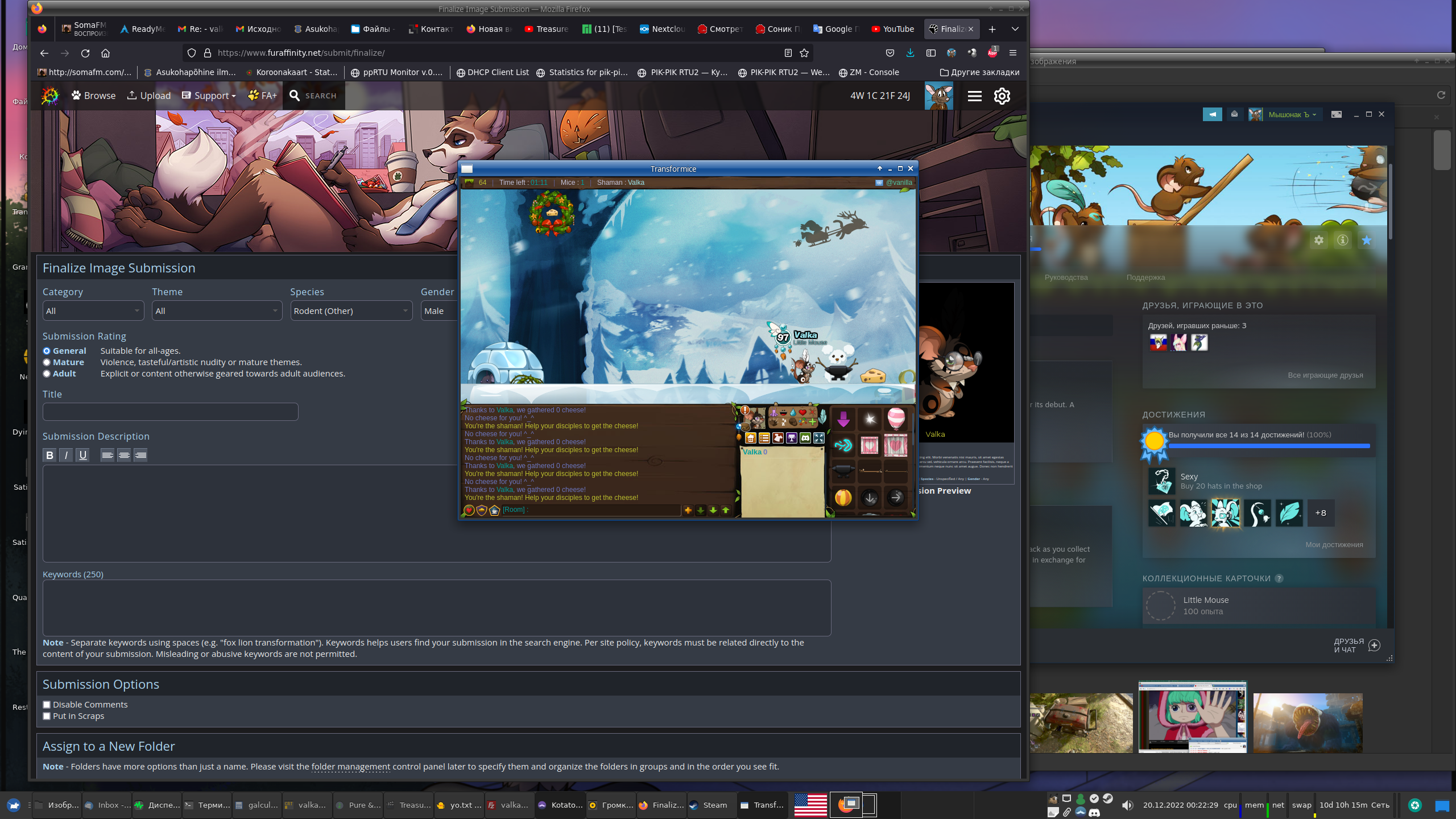The width and height of the screenshot is (1456, 819).
Task: Select the cyan spirit arrow shaman item
Action: (x=843, y=445)
